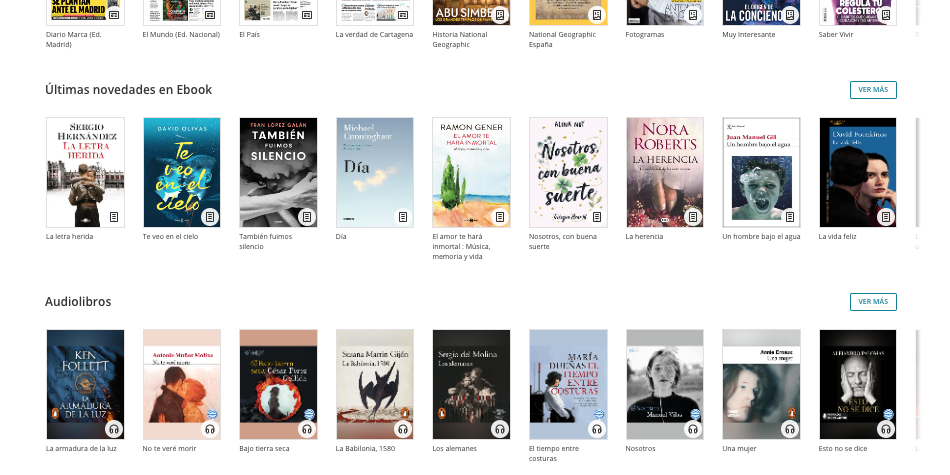Click the ebook icon on La herencia cover

point(693,217)
